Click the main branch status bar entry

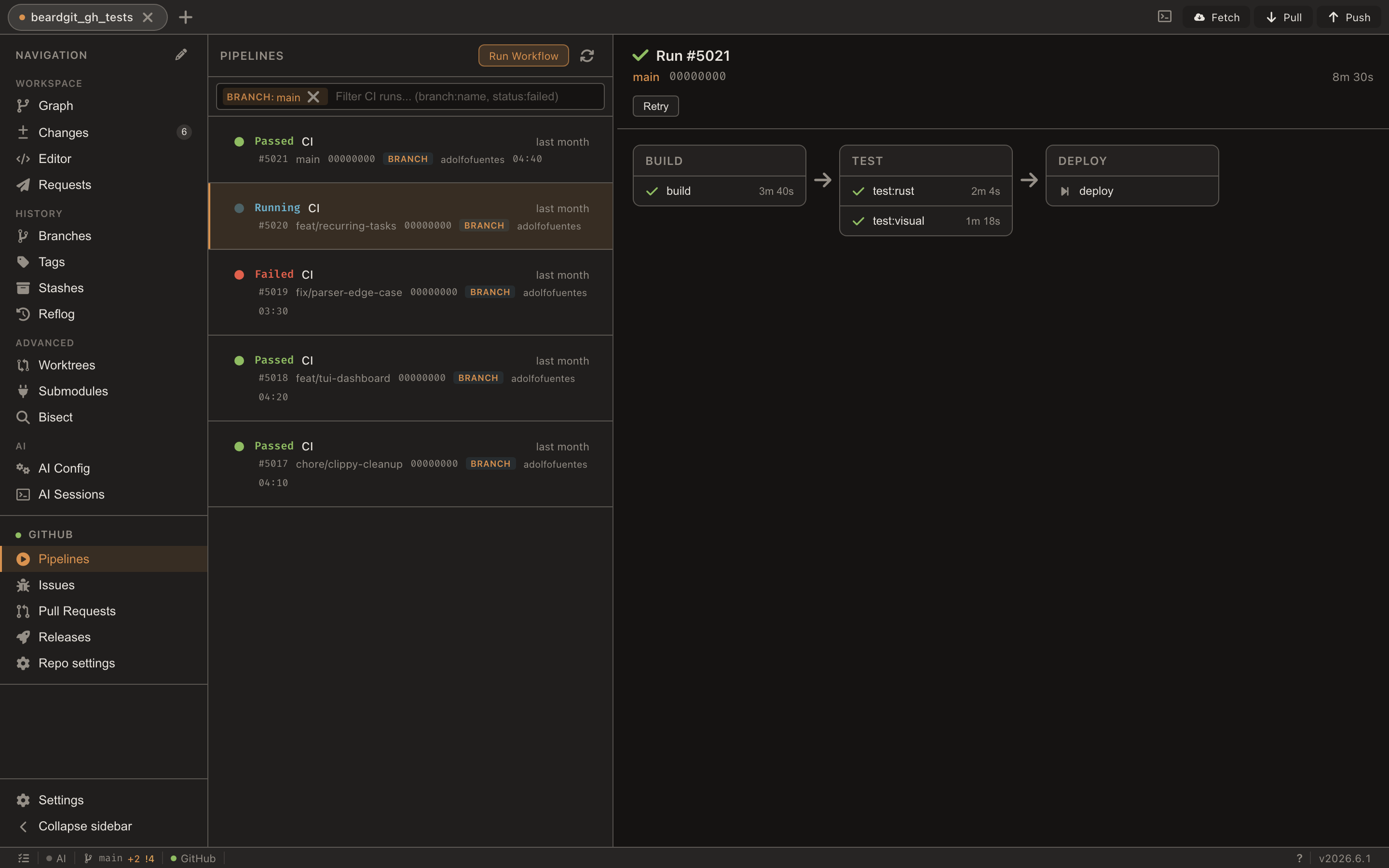(x=120, y=858)
